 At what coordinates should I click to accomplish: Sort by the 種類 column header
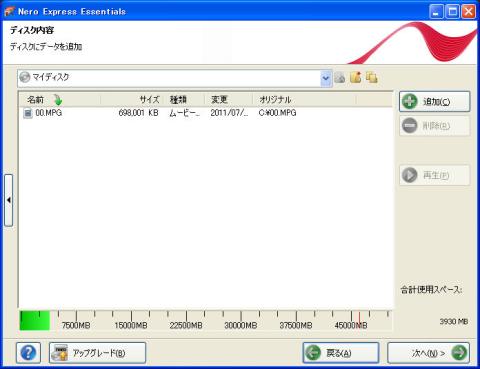185,100
